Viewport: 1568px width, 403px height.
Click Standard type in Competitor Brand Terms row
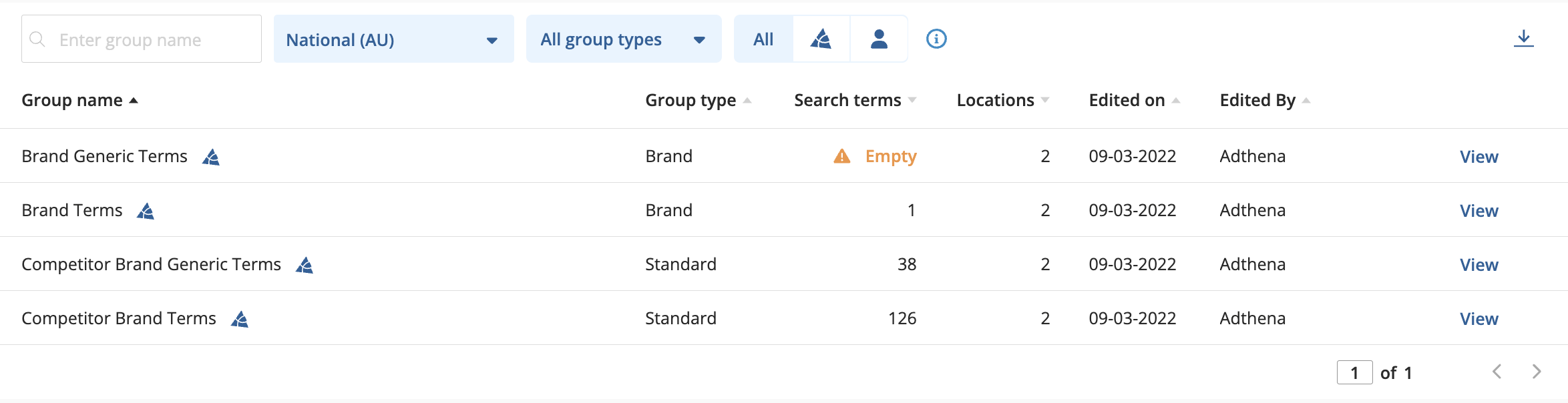[680, 318]
